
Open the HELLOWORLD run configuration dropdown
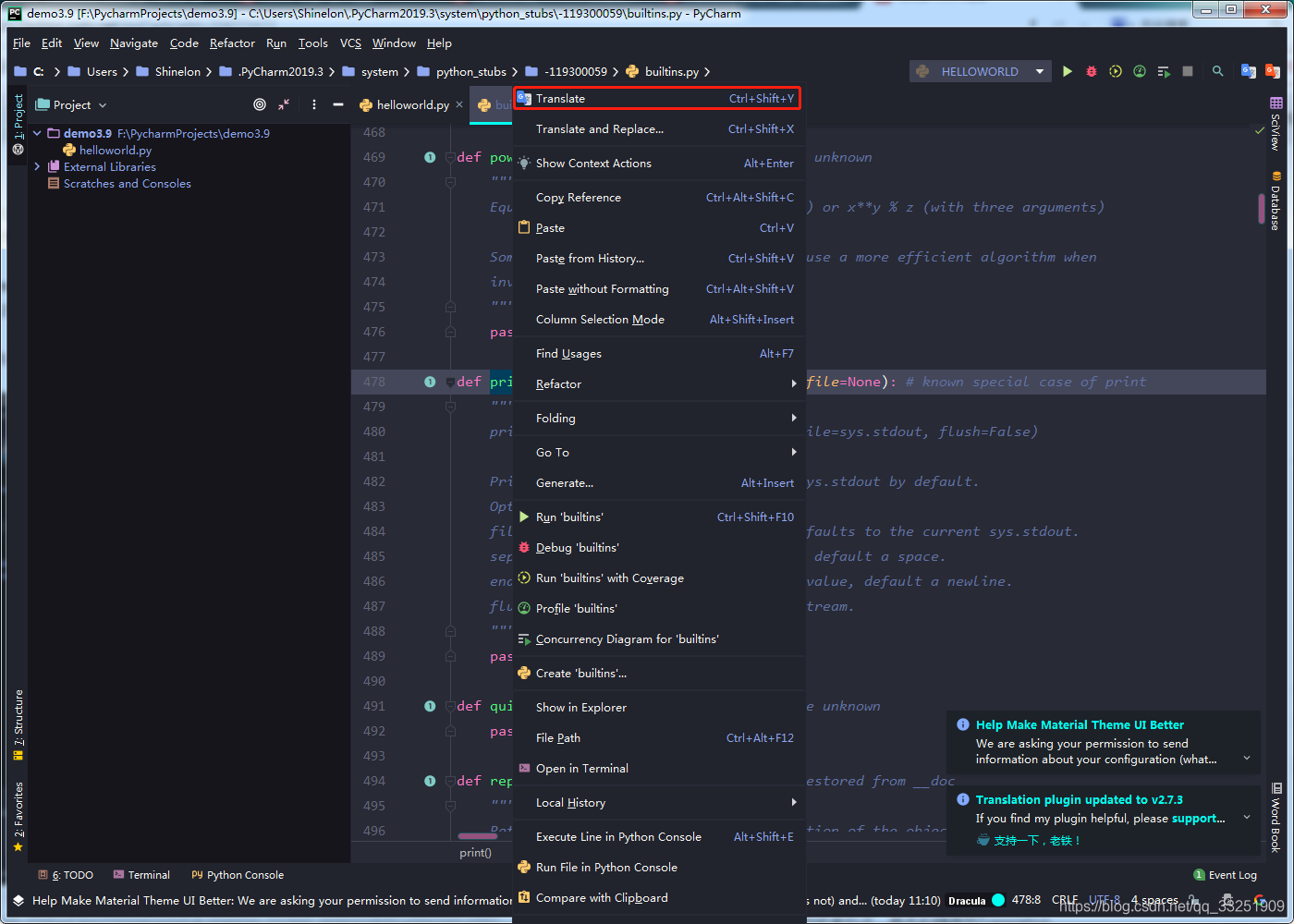tap(981, 71)
